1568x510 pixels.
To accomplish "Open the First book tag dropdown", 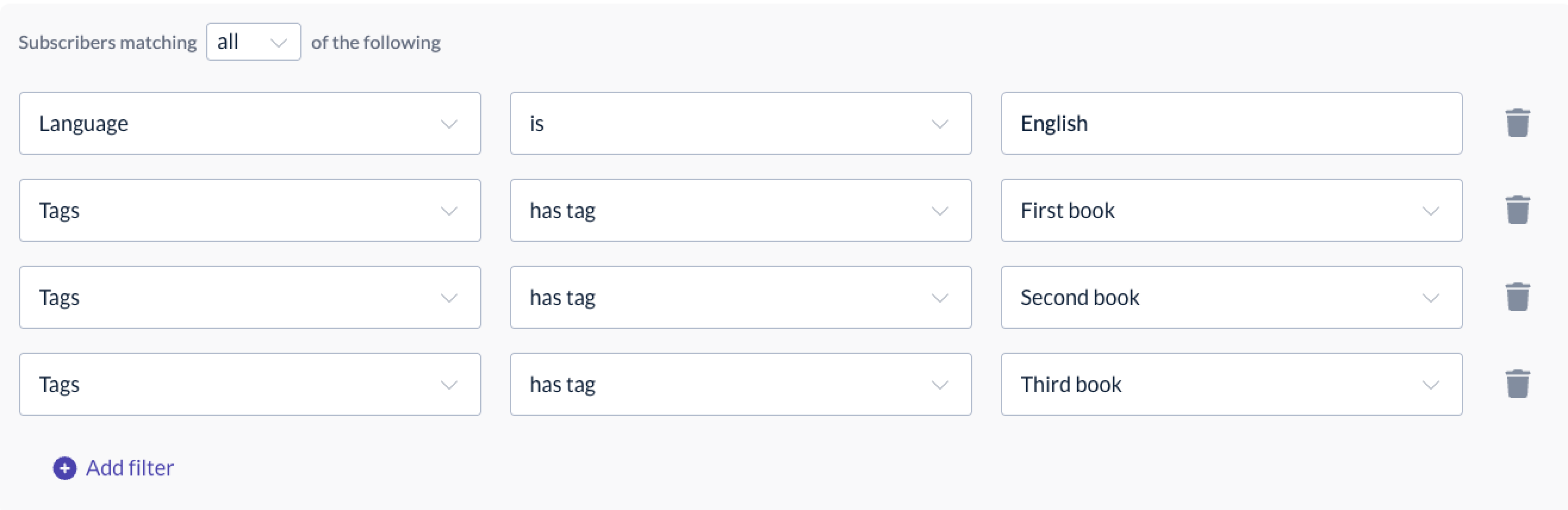I will click(1231, 210).
